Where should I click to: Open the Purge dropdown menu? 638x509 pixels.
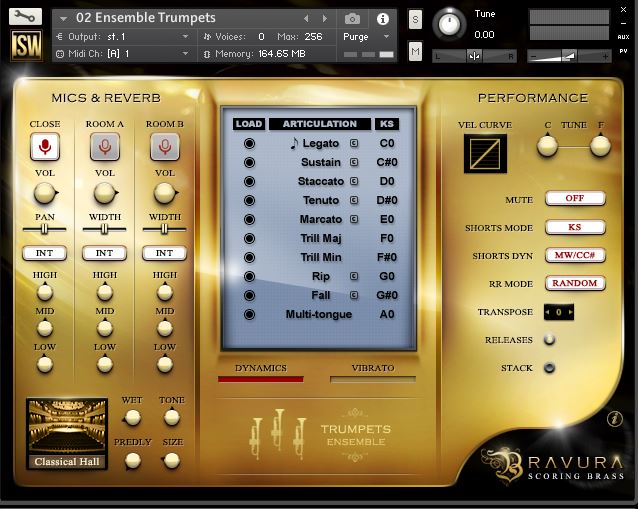(x=367, y=37)
